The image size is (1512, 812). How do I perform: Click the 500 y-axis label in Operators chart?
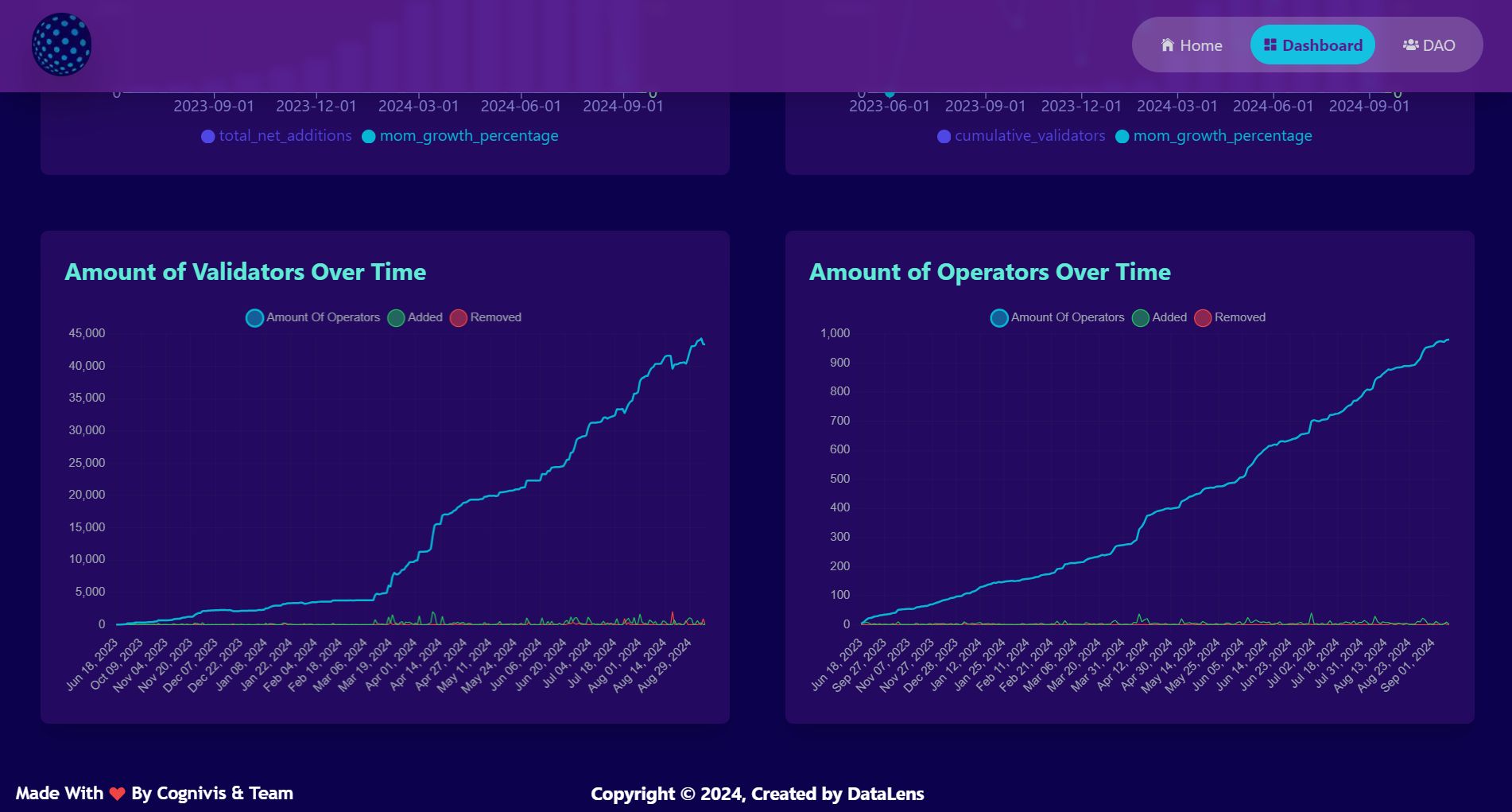point(839,479)
